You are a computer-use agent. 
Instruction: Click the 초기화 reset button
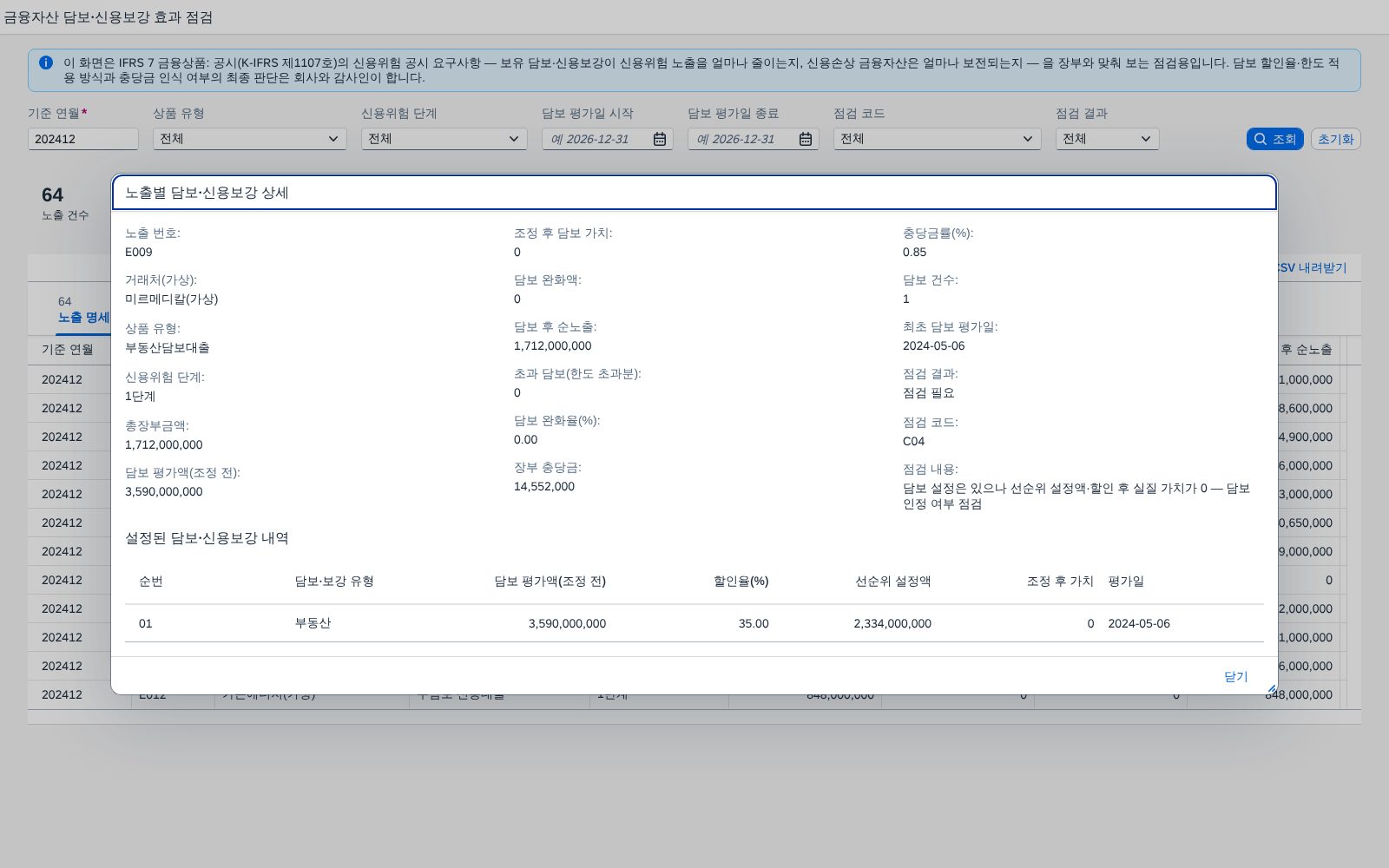pos(1335,139)
